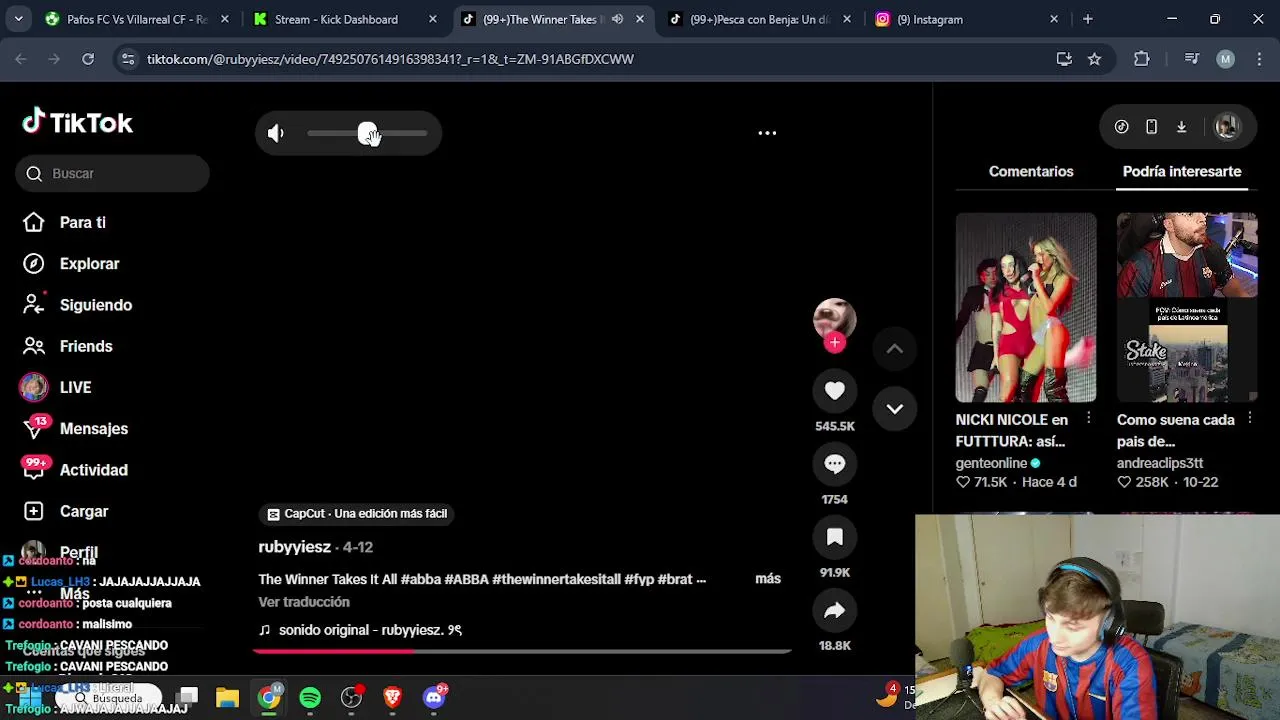This screenshot has width=1280, height=720.
Task: Click the tiktok.com address bar URL
Action: (x=390, y=59)
